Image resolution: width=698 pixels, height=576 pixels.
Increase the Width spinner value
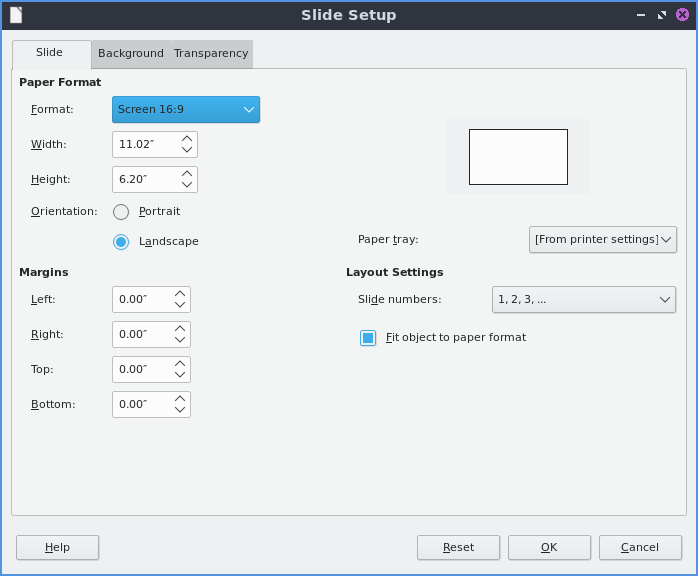[x=187, y=139]
